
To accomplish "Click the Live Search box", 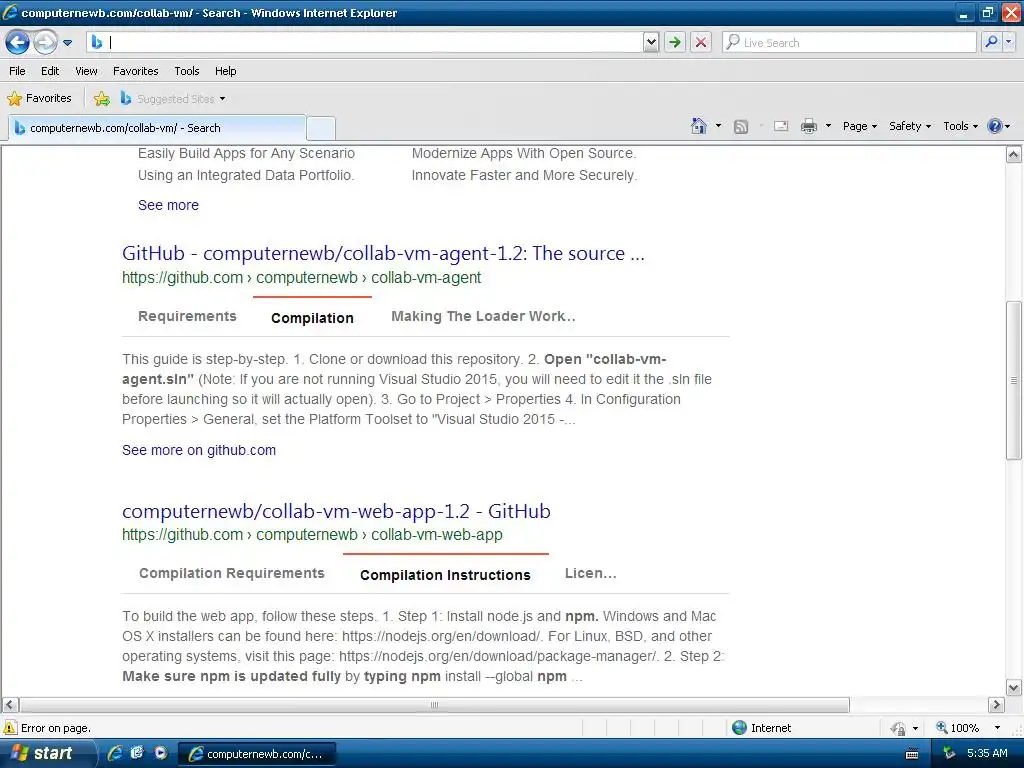I will [x=849, y=42].
